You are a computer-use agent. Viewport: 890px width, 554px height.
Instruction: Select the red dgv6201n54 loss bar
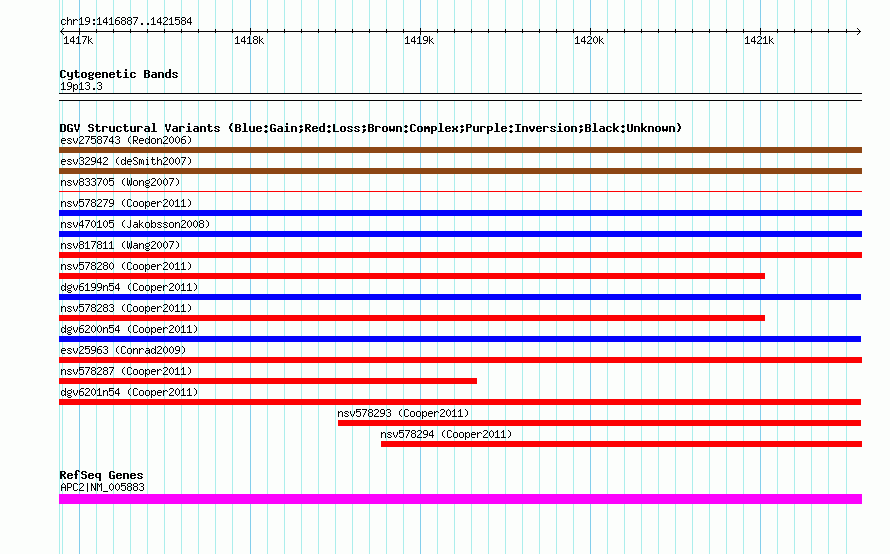point(460,402)
